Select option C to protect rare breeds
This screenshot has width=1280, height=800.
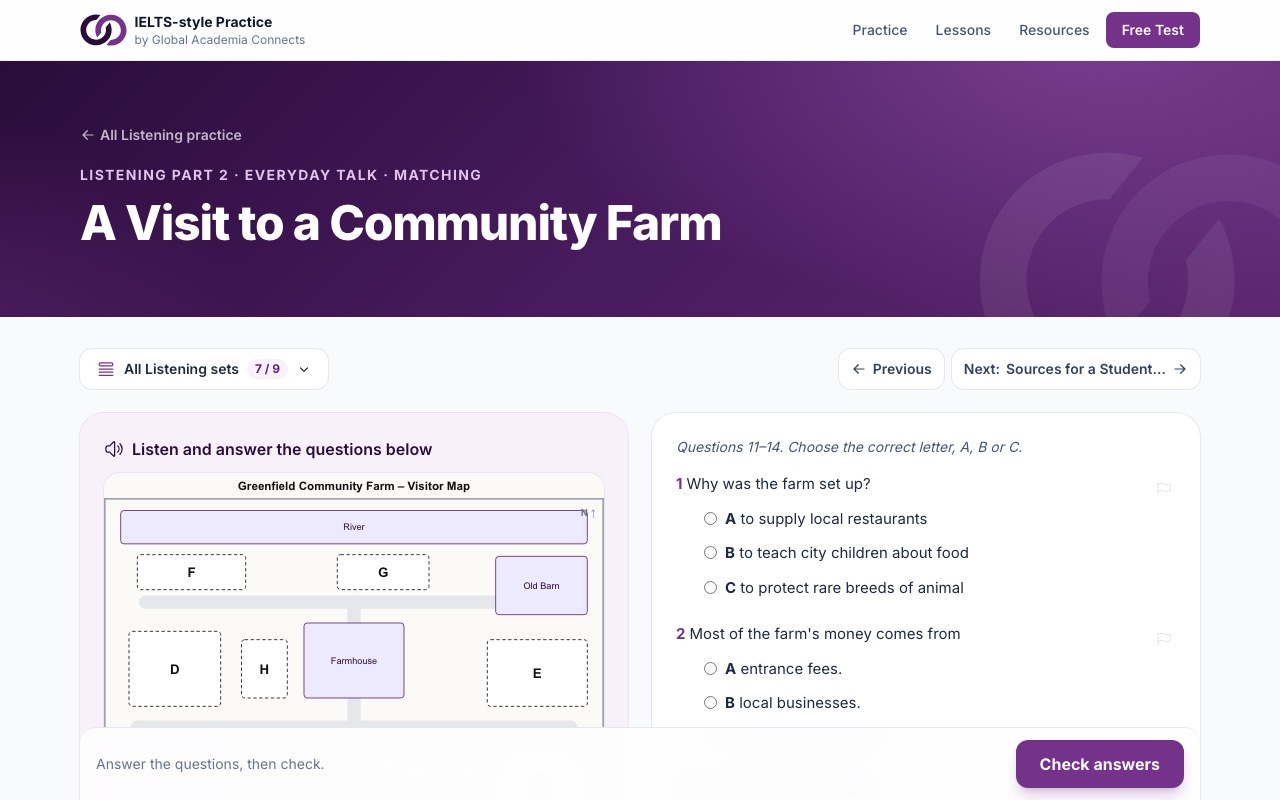(710, 588)
